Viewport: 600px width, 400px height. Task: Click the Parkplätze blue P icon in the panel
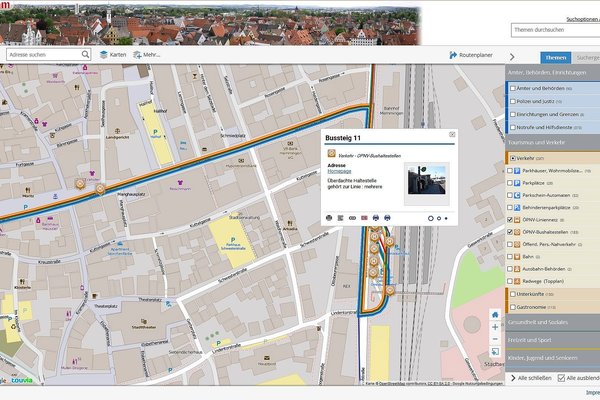click(x=517, y=183)
